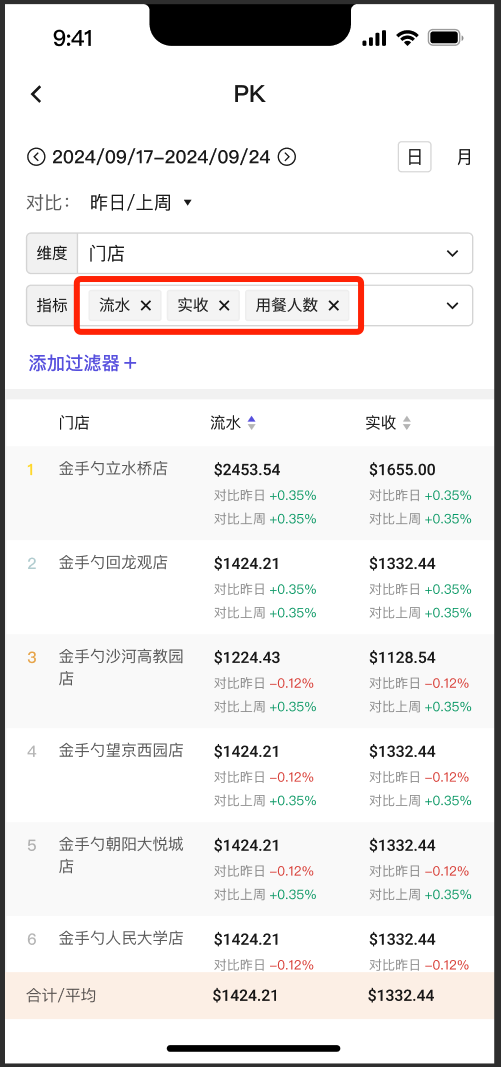Click 添加过滤器 + link

[x=82, y=363]
